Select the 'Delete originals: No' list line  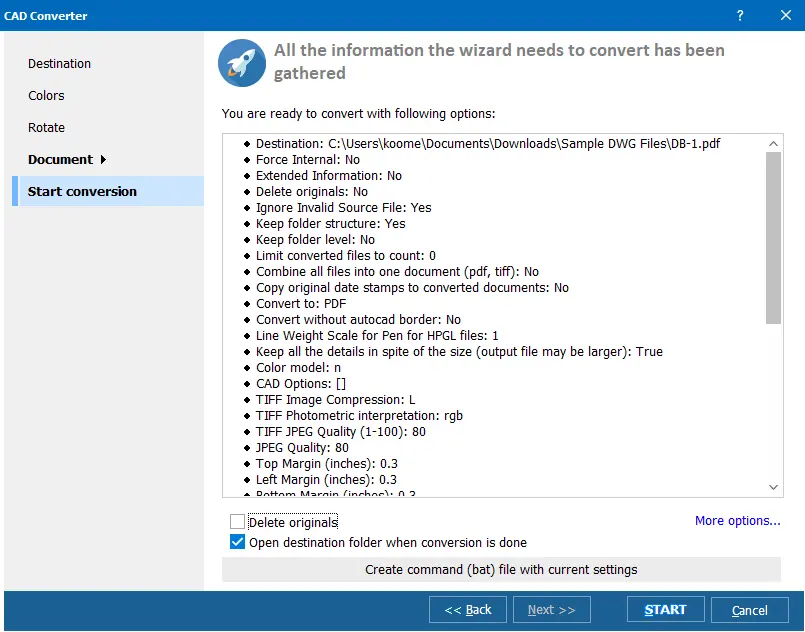(x=312, y=191)
